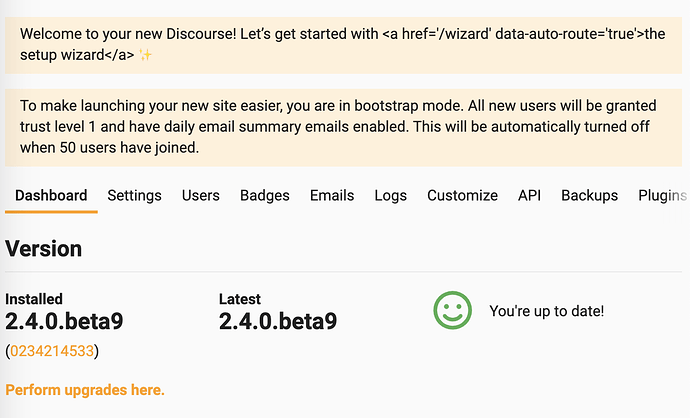This screenshot has width=690, height=418.
Task: Click the sparkles emoji in welcome banner
Action: tap(145, 55)
